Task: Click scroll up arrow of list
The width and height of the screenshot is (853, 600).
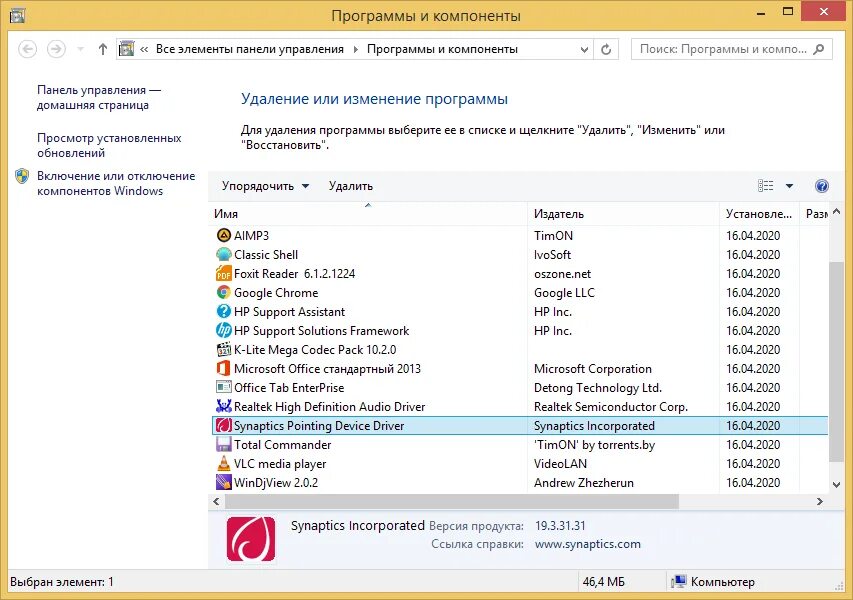Action: click(836, 211)
